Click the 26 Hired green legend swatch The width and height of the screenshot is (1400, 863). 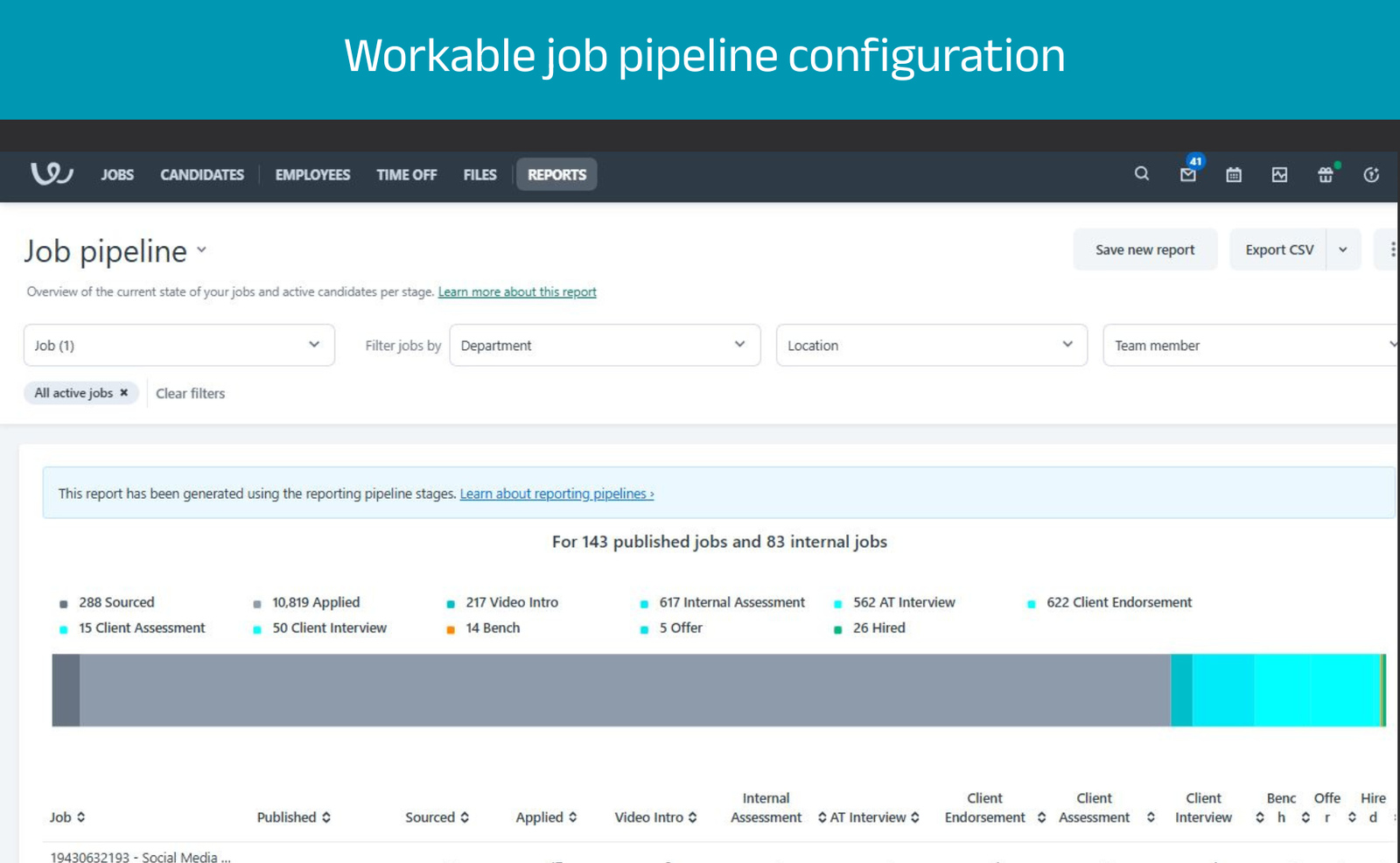837,629
